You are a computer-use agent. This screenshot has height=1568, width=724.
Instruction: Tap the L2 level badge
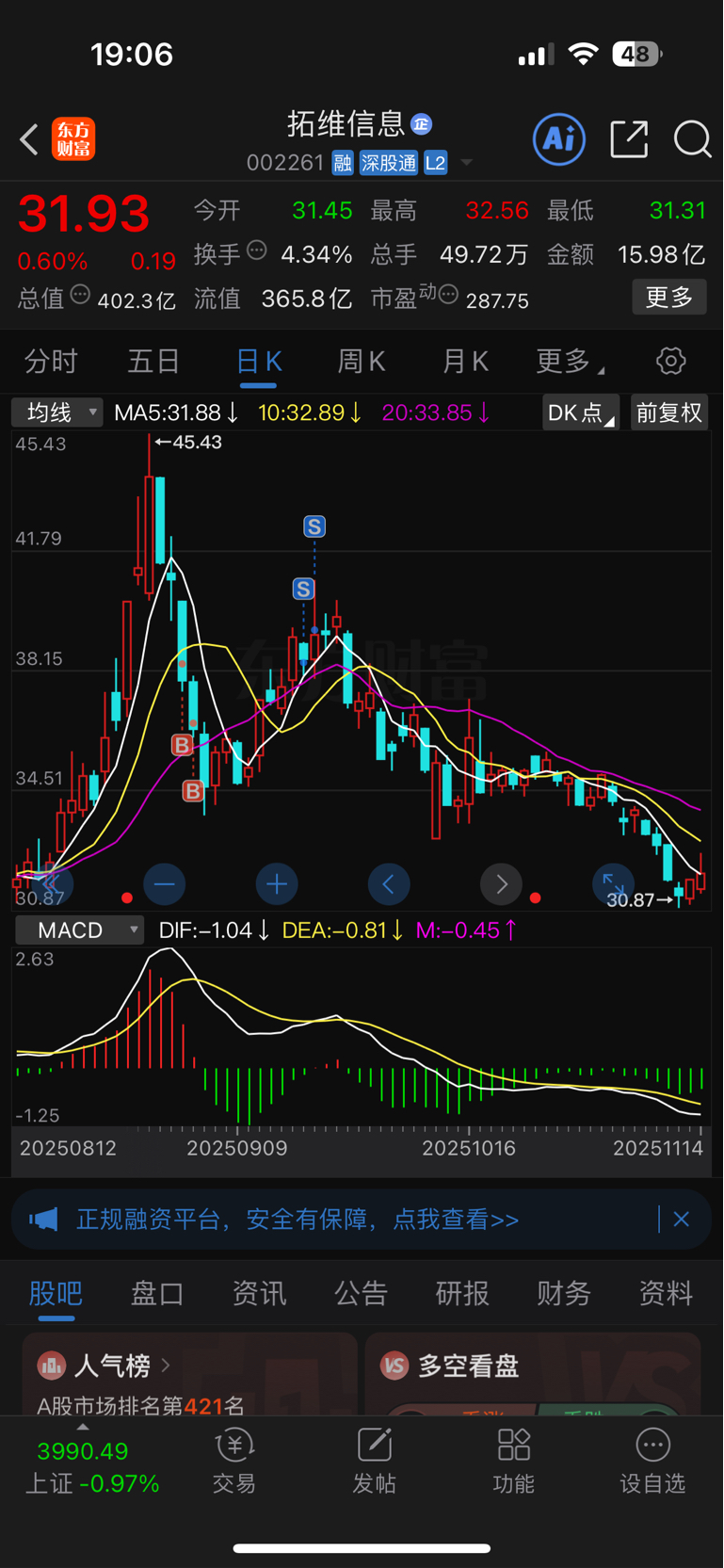coord(435,163)
